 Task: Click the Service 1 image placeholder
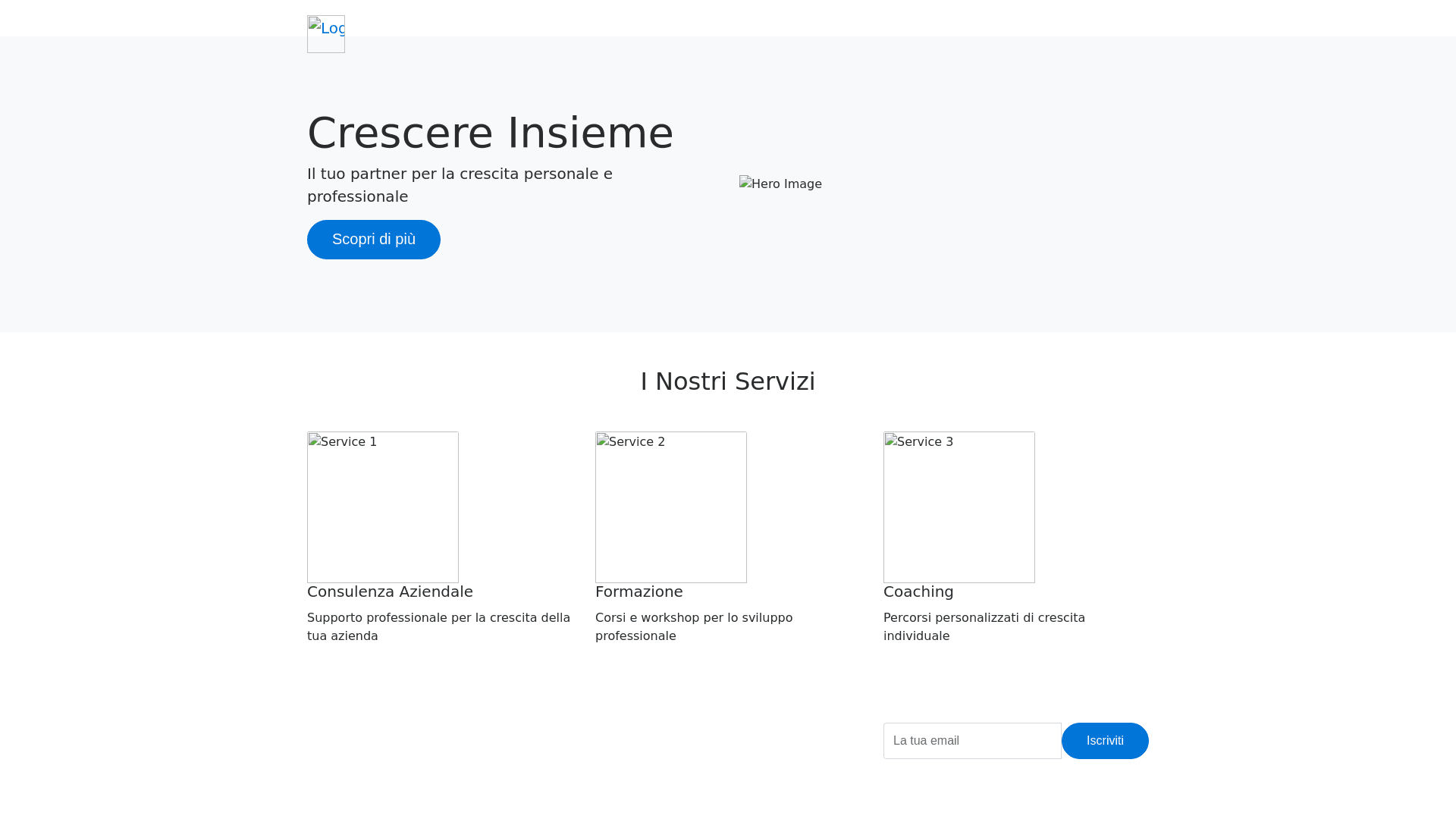pos(382,507)
